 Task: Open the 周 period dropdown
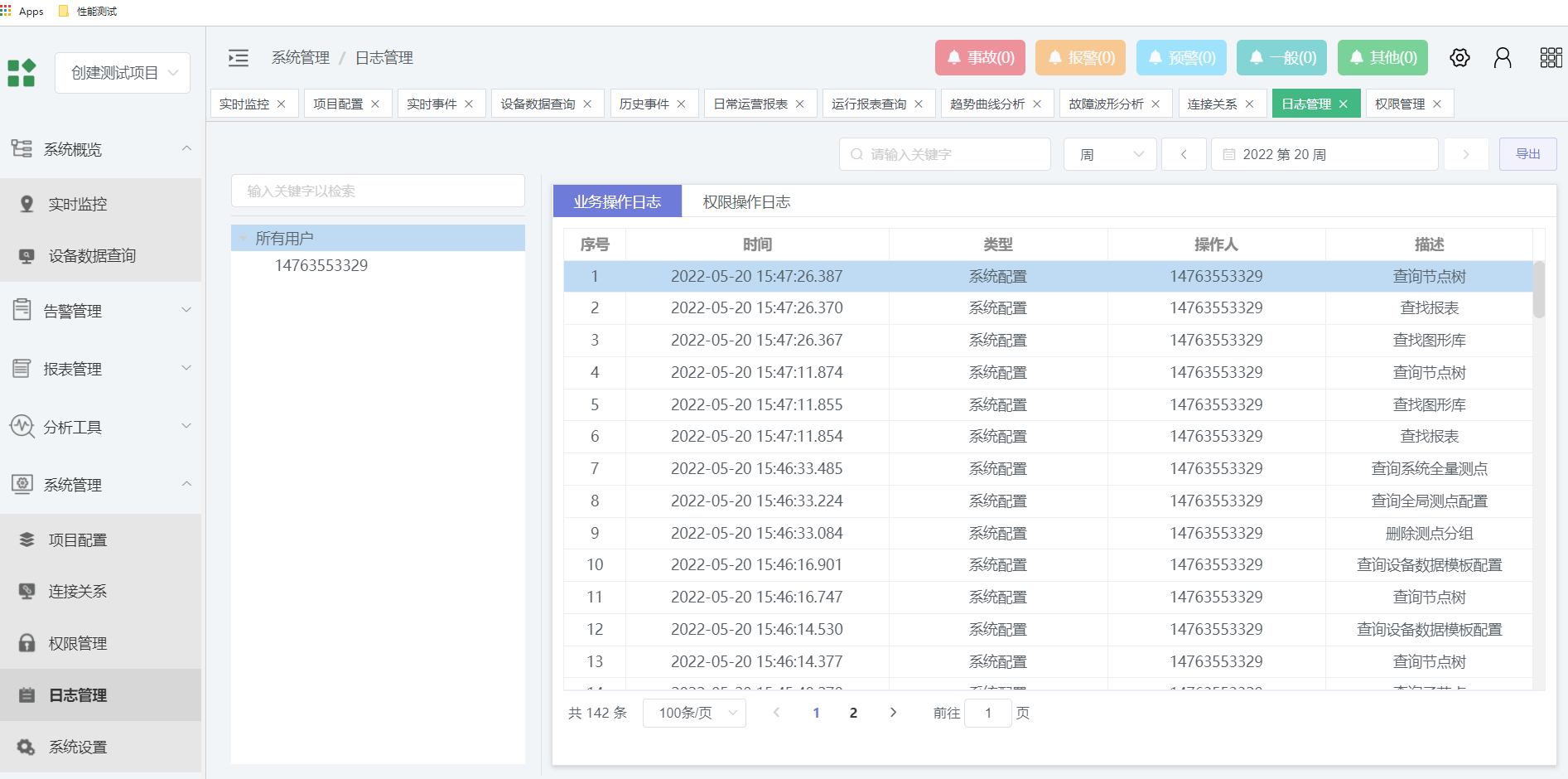(1110, 154)
